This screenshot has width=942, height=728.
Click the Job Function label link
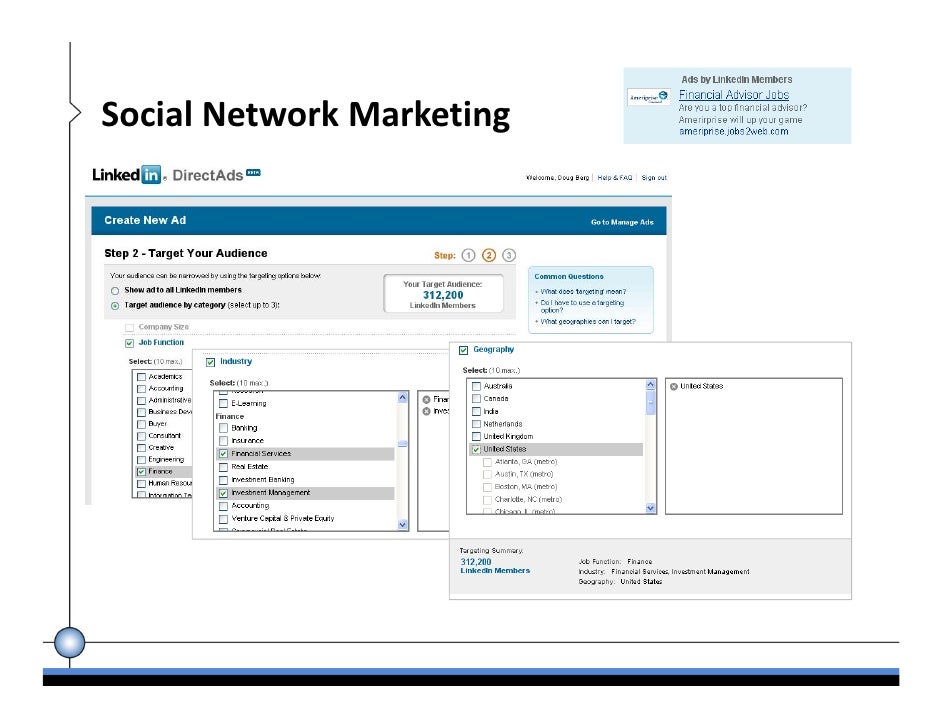coord(162,342)
